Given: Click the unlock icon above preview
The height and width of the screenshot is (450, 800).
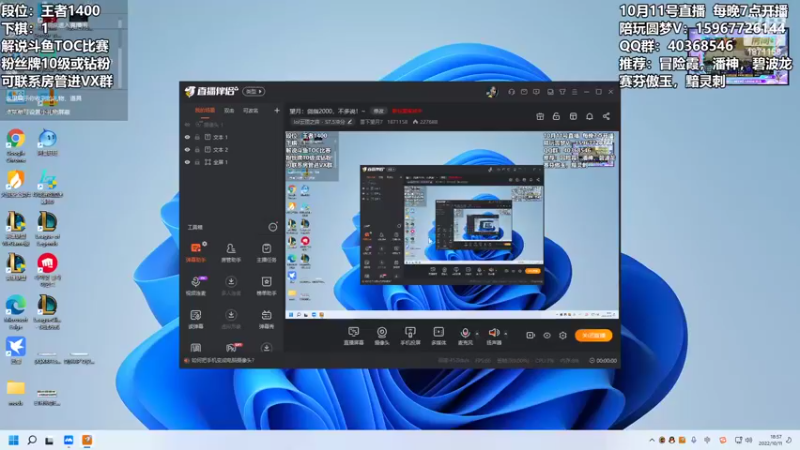Looking at the screenshot, I should (x=556, y=116).
